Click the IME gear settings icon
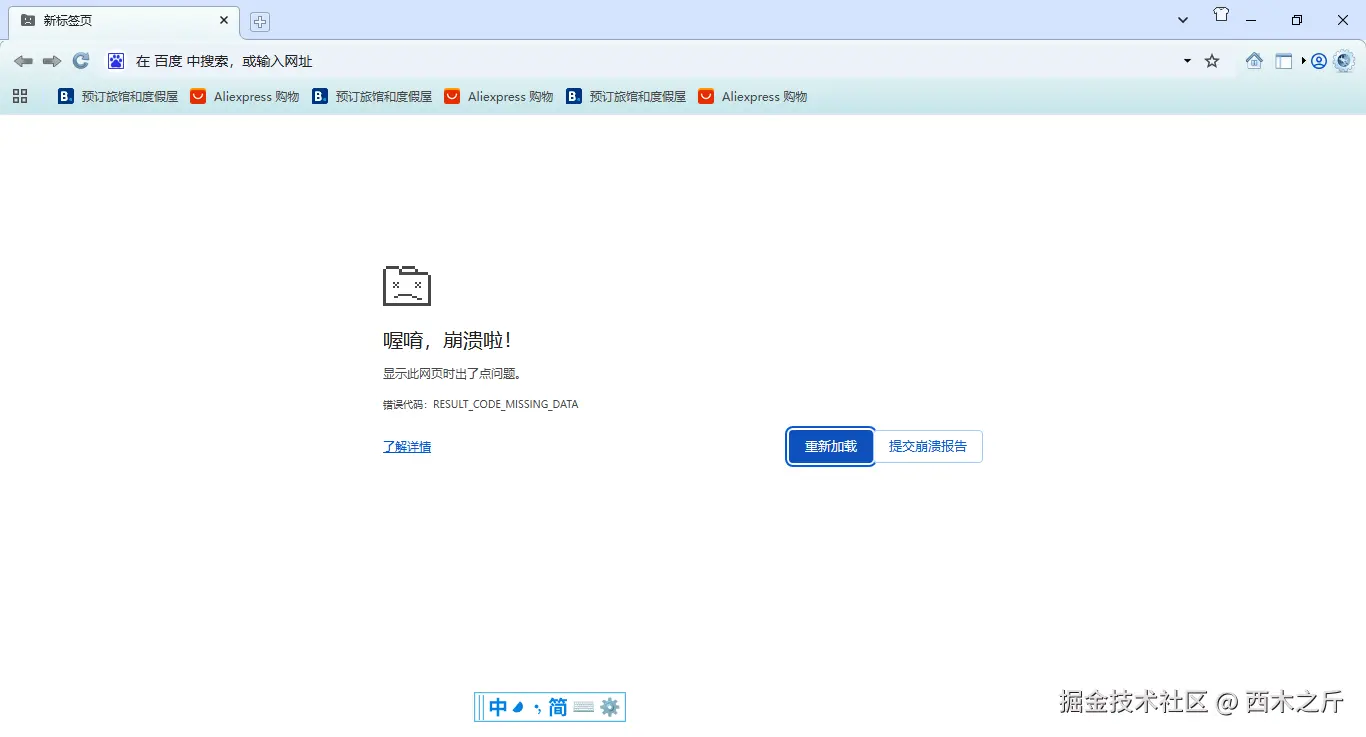 click(x=610, y=708)
